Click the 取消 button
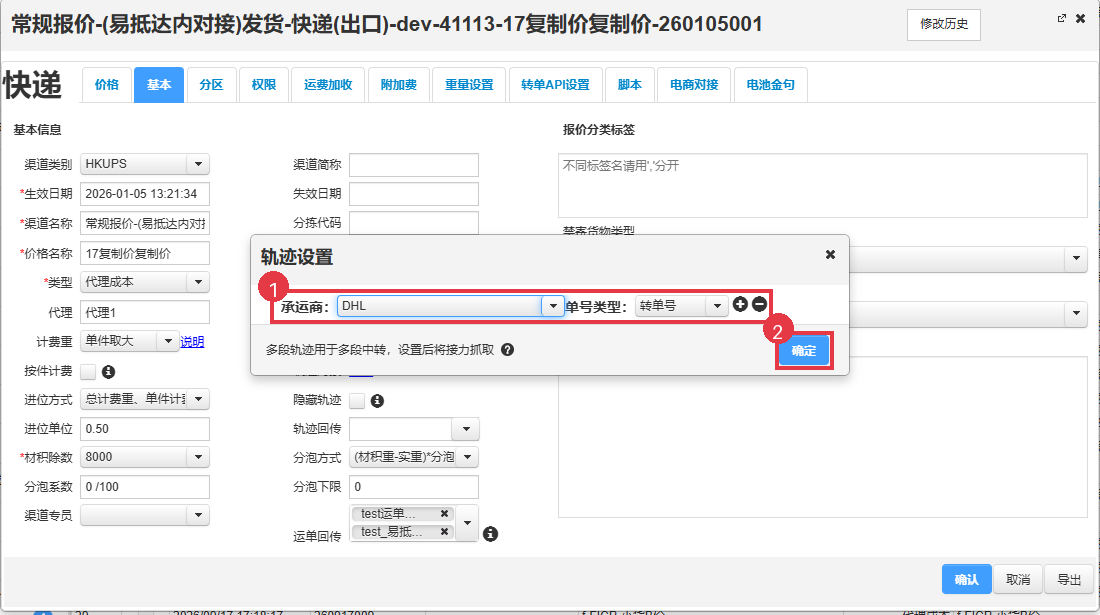This screenshot has width=1100, height=615. pos(1018,579)
